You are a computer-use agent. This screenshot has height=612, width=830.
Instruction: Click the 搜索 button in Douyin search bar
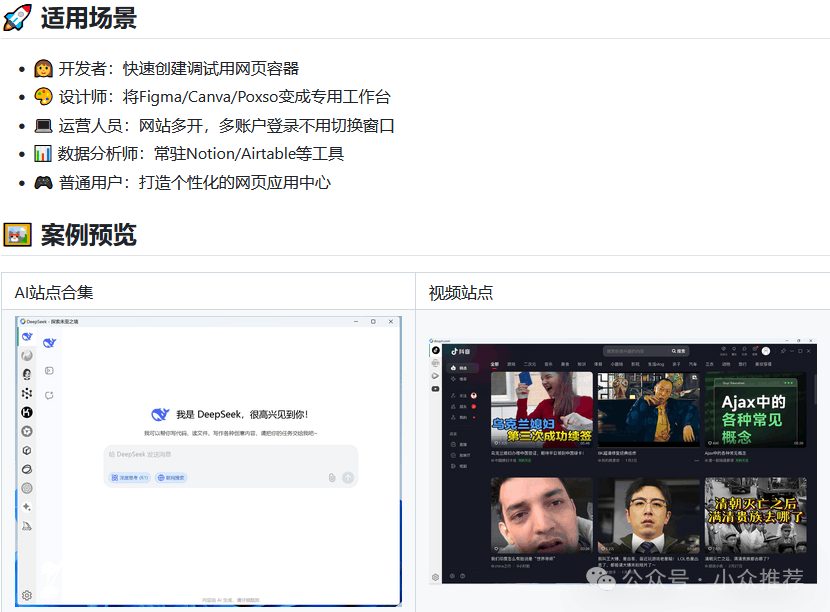[679, 351]
